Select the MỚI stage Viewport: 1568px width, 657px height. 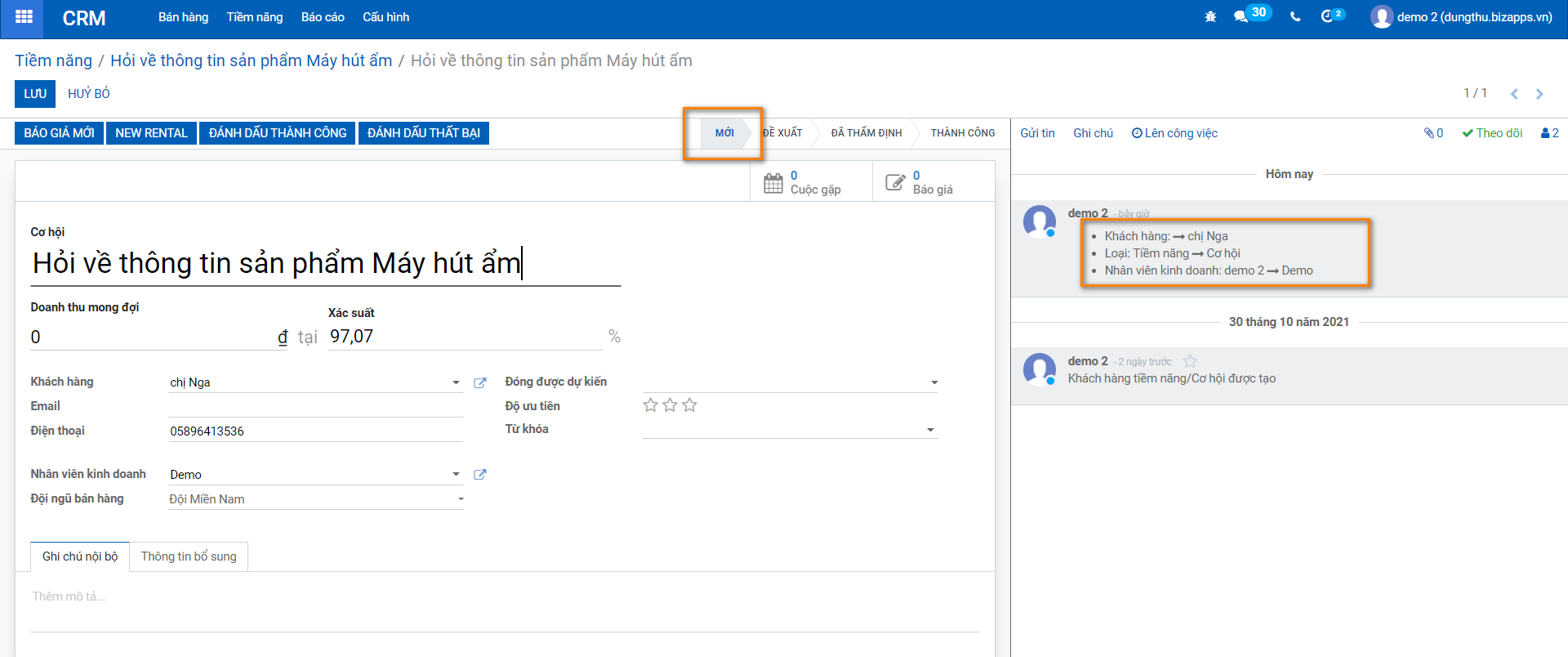coord(724,133)
